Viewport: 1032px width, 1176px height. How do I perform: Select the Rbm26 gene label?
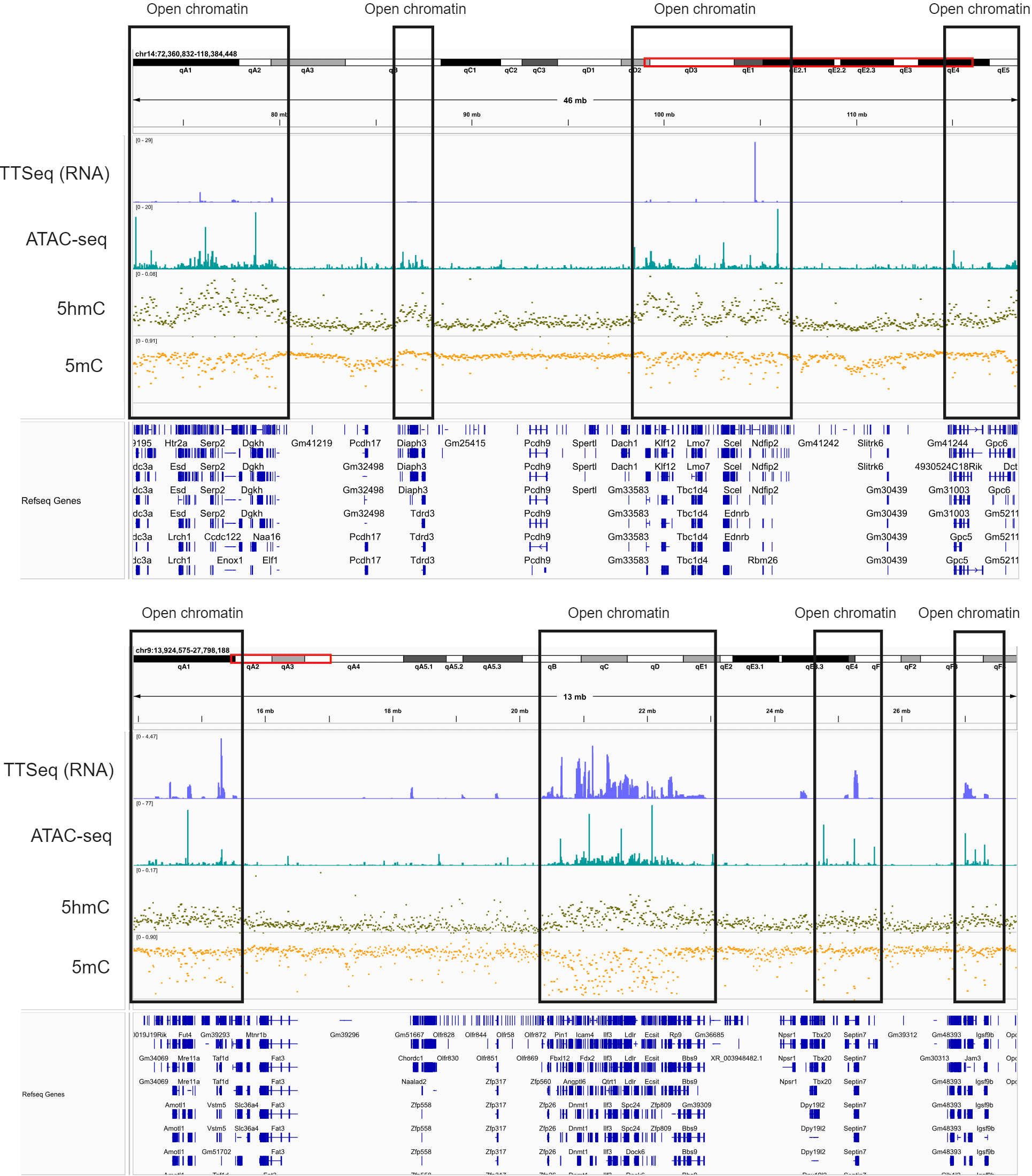tap(762, 560)
